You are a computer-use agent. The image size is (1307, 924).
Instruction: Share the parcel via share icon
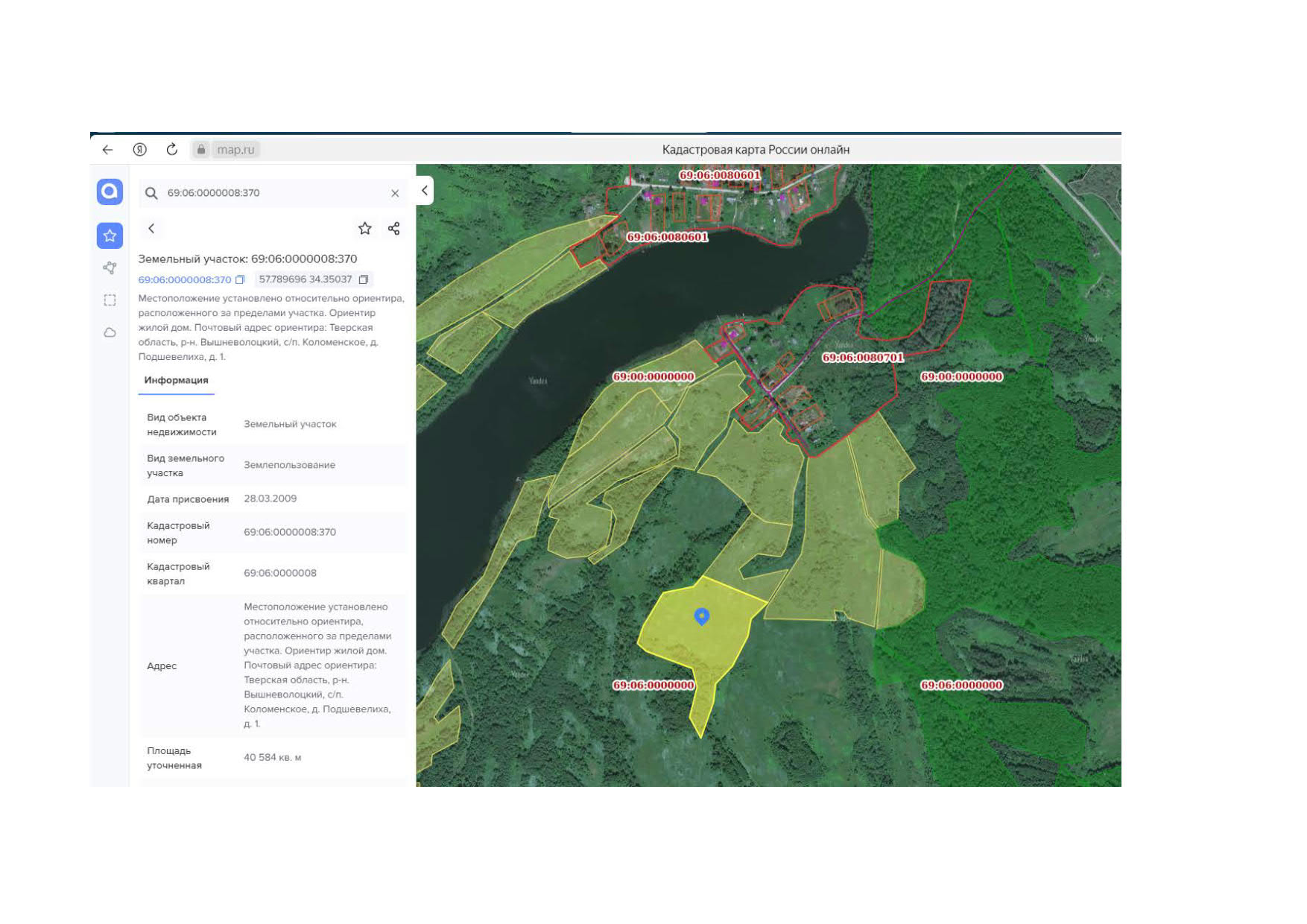394,229
